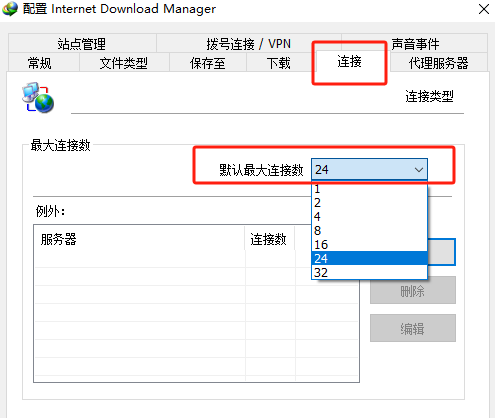Click the 连接类型 heading text

click(x=429, y=96)
